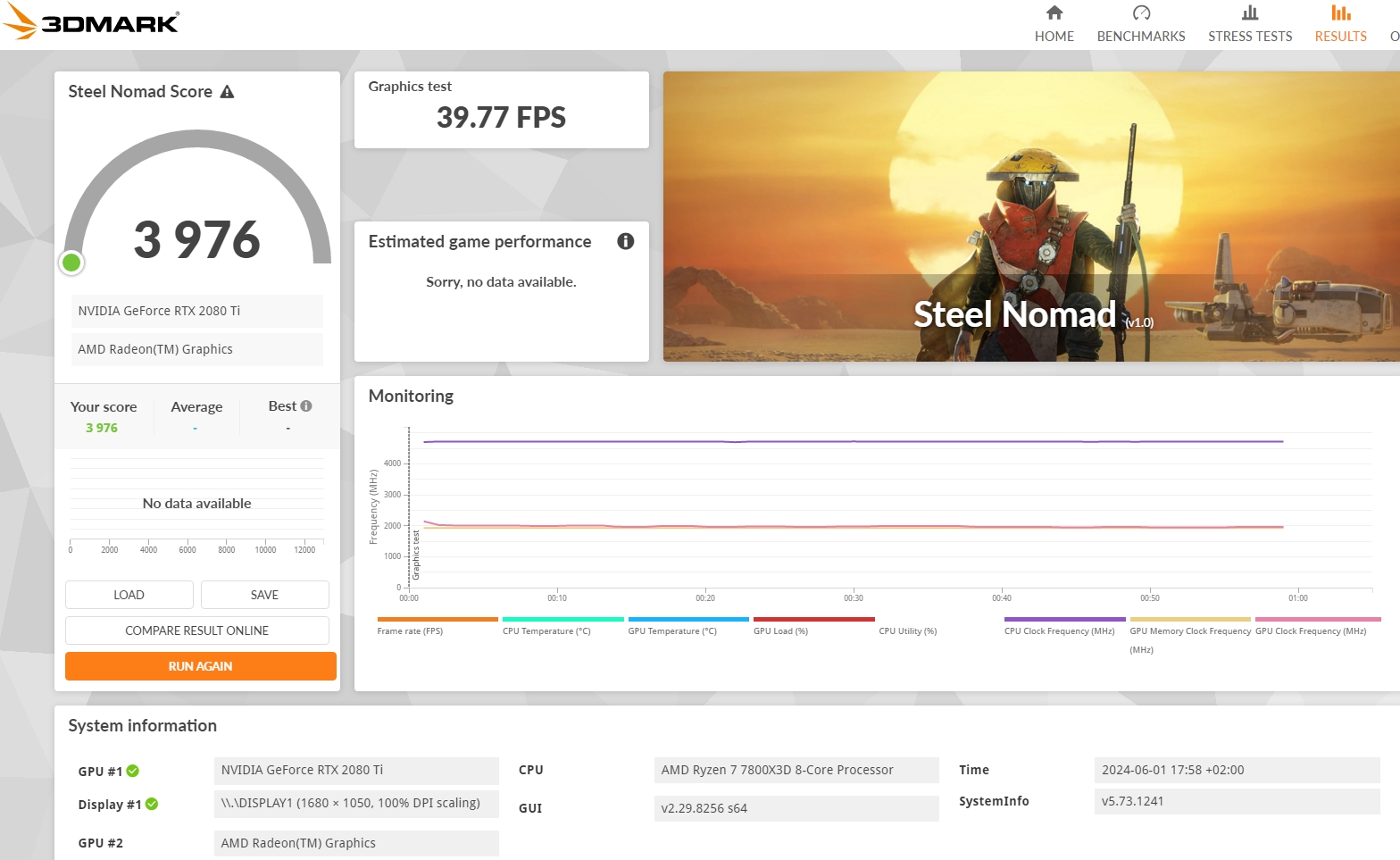Click the purple CPU clock line on chart
Screen dimensions: 1400x860
click(853, 441)
